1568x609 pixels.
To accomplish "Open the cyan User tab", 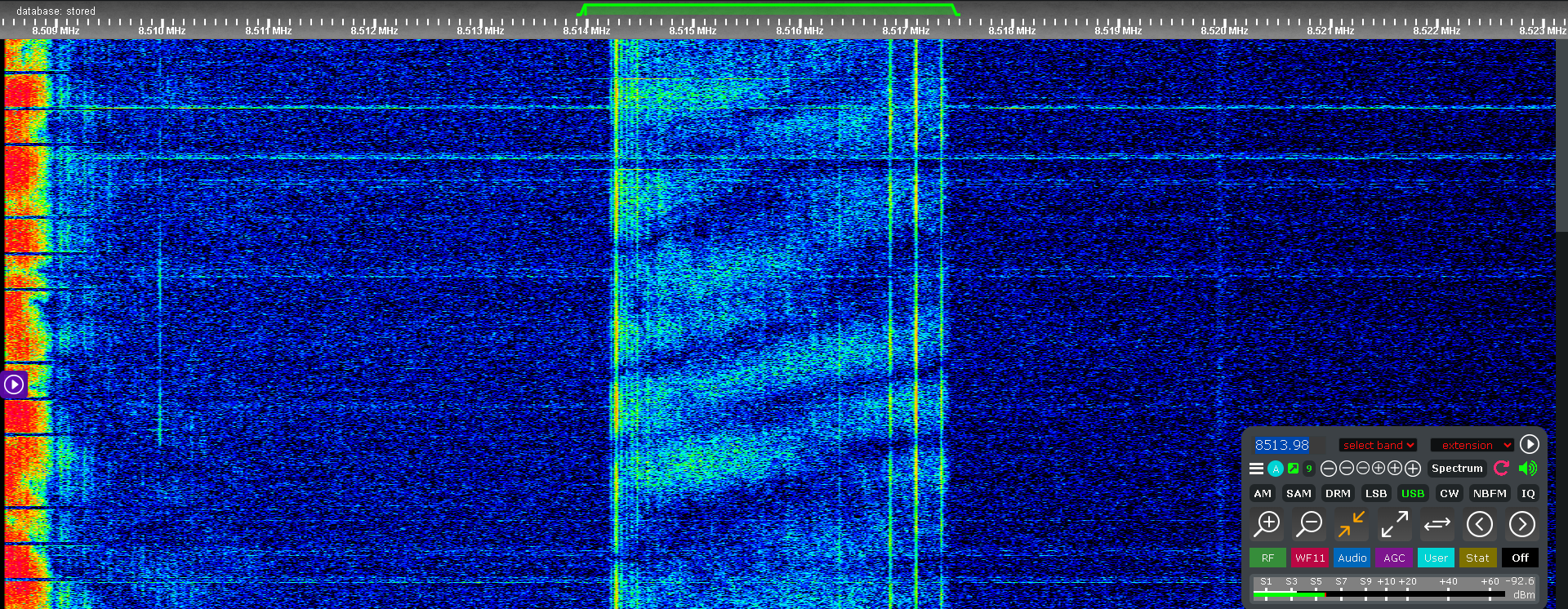I will click(x=1436, y=558).
